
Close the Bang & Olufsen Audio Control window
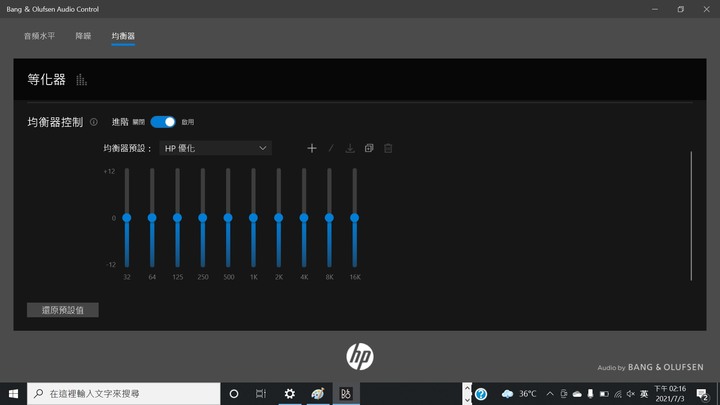(x=706, y=9)
